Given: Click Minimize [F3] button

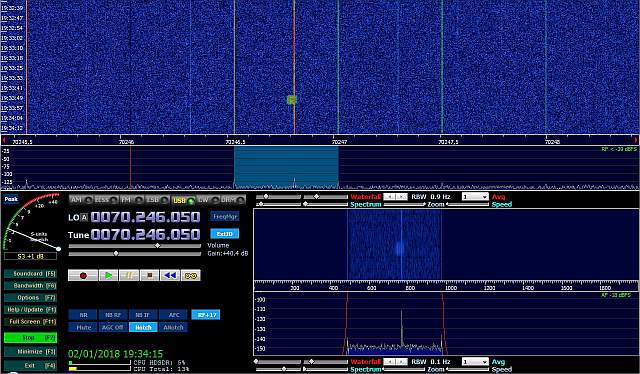Looking at the screenshot, I should coord(30,352).
